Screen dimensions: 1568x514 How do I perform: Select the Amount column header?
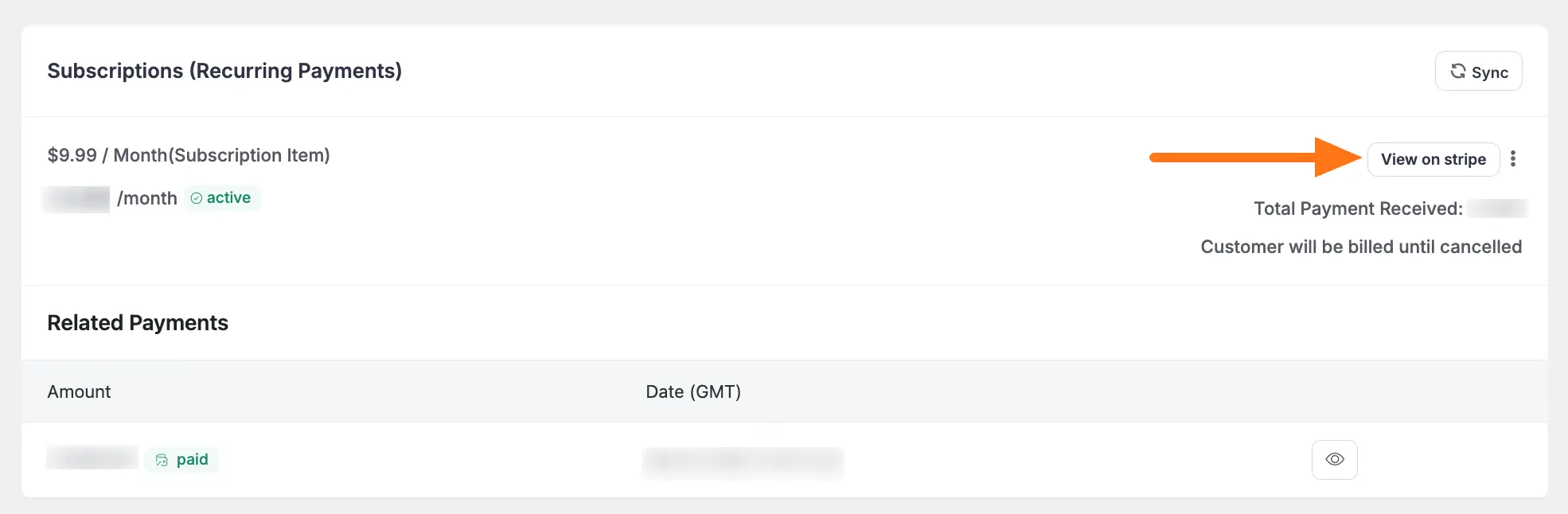point(79,391)
